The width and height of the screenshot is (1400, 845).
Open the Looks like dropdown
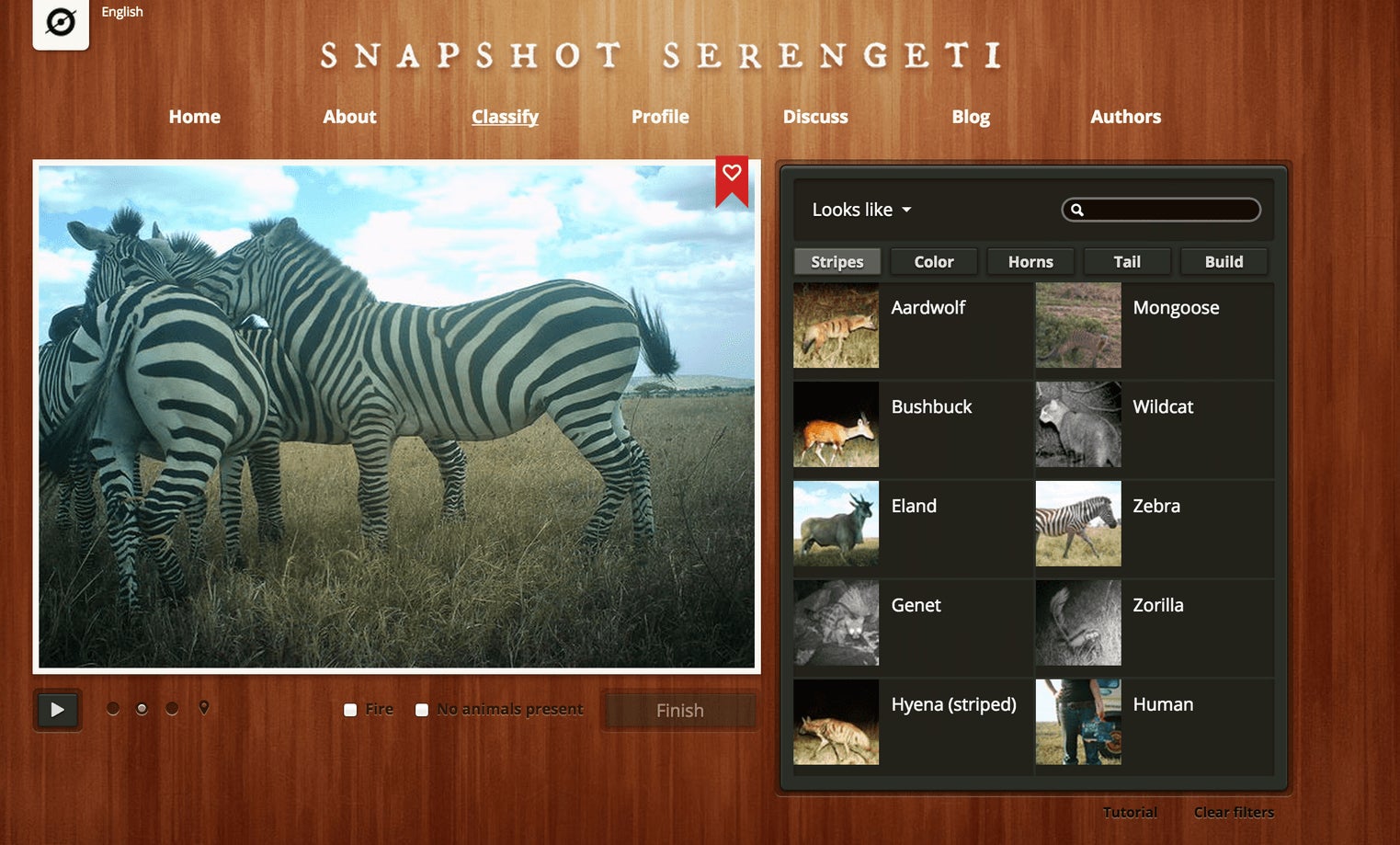861,210
